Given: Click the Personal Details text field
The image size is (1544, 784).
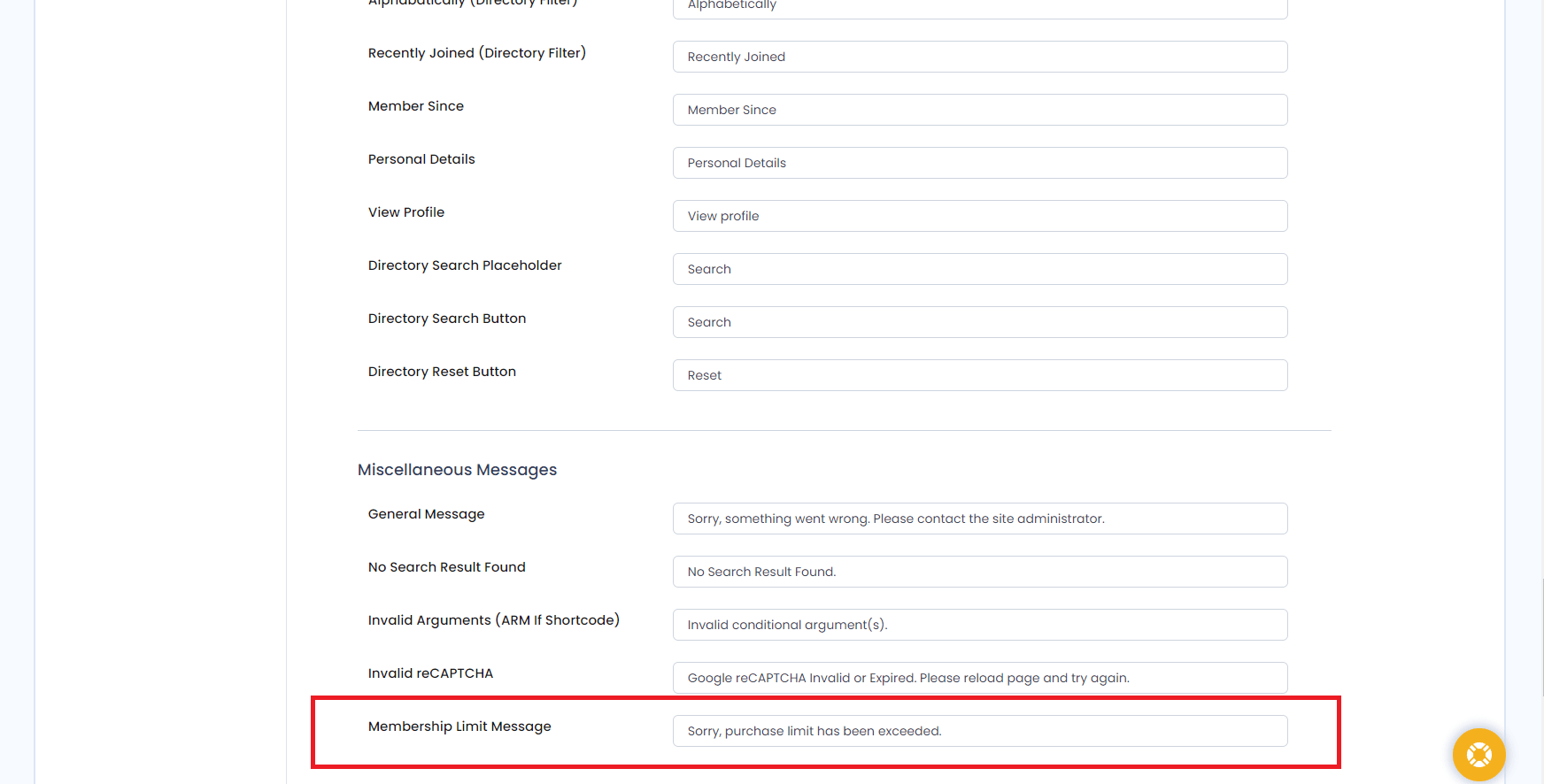Looking at the screenshot, I should (979, 163).
